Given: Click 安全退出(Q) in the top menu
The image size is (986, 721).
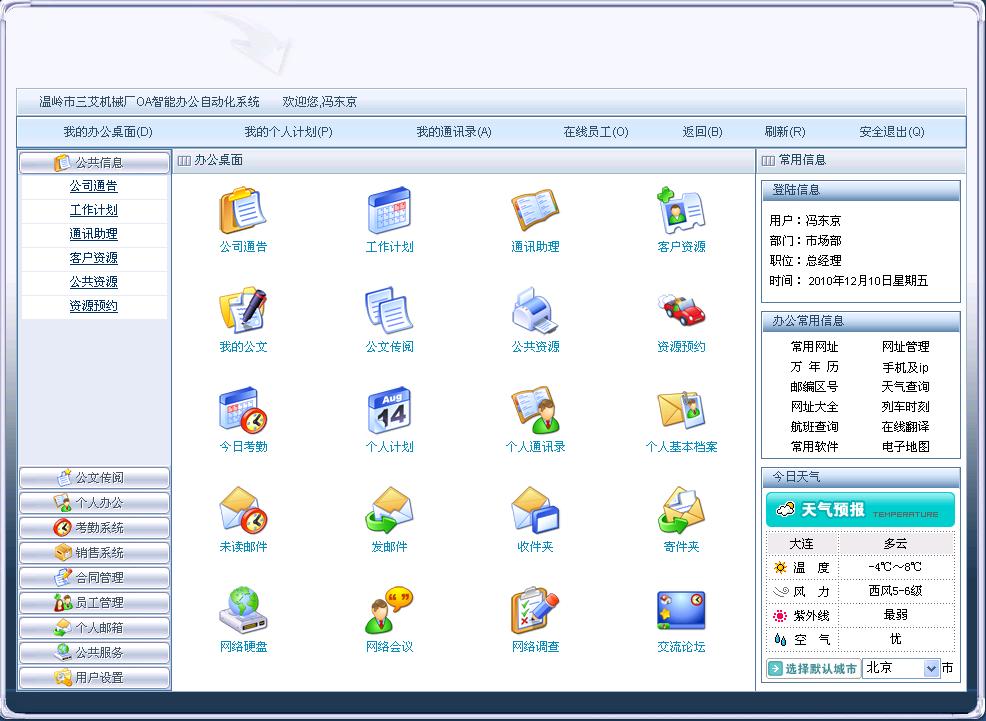Looking at the screenshot, I should click(x=891, y=132).
